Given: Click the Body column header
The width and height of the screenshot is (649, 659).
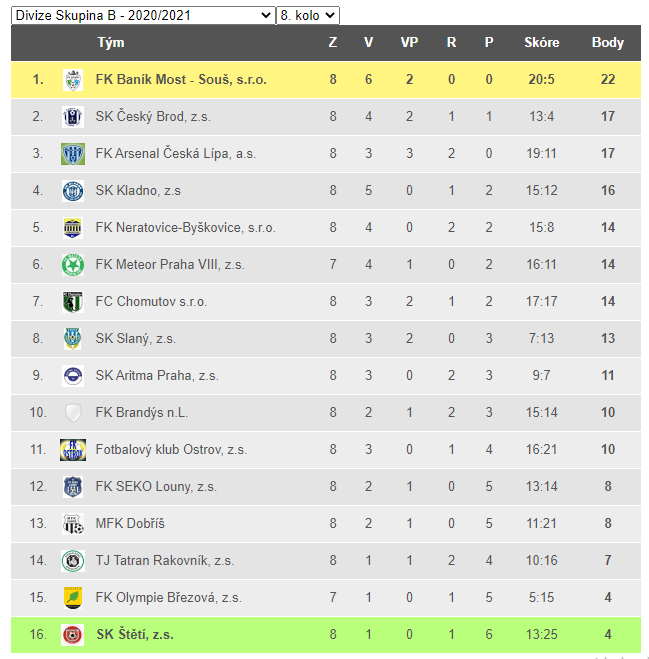Looking at the screenshot, I should point(607,43).
